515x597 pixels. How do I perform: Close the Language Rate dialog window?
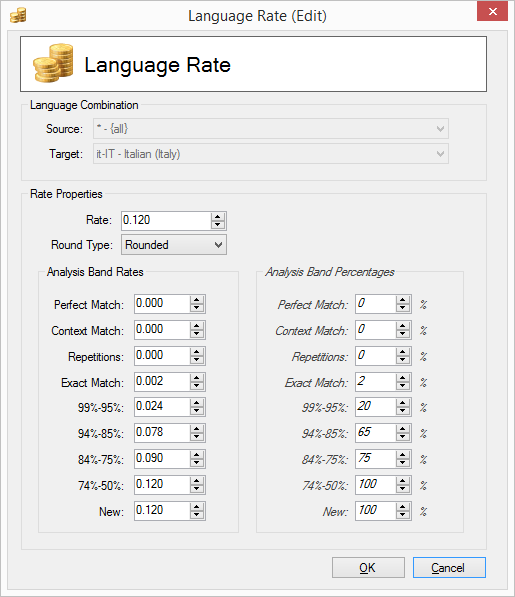pyautogui.click(x=492, y=11)
